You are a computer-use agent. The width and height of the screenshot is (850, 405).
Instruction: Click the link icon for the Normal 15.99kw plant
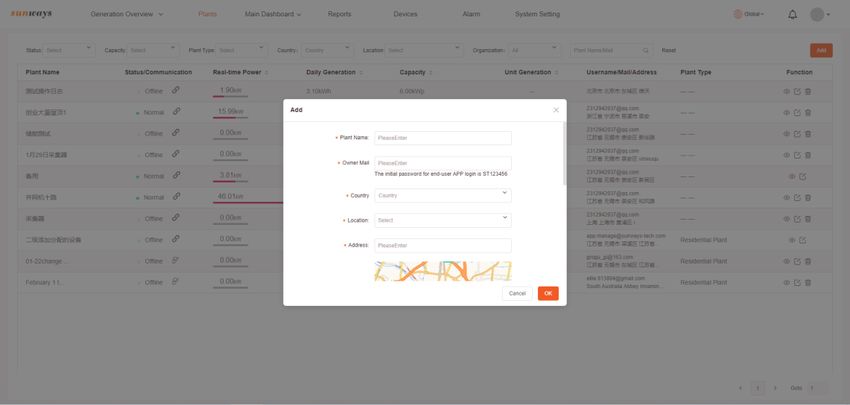[x=176, y=111]
